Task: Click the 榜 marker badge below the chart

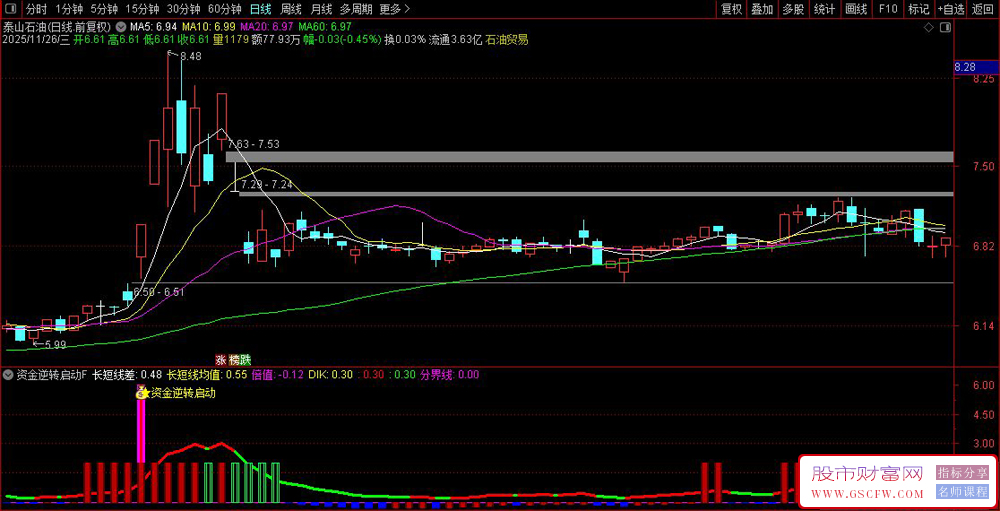Action: (235, 359)
